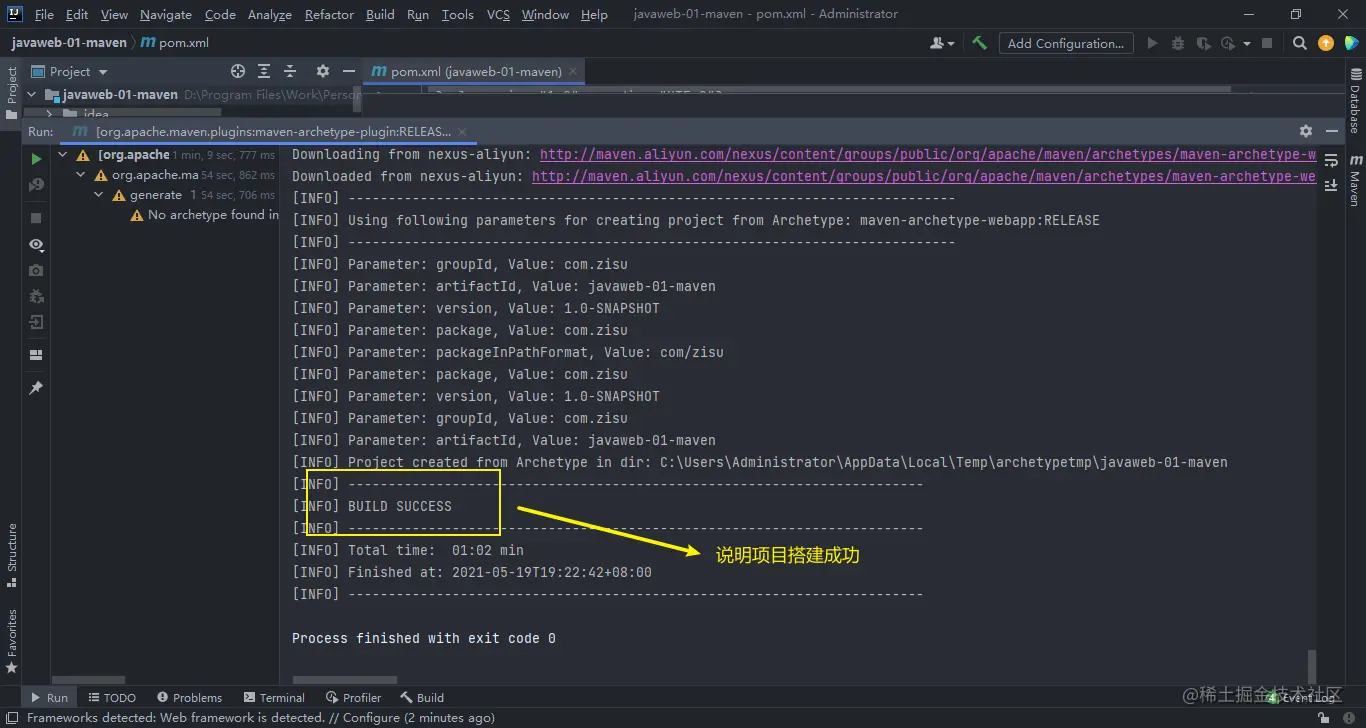Viewport: 1366px width, 728px height.
Task: Toggle the Structure tool window side tab
Action: coord(11,555)
